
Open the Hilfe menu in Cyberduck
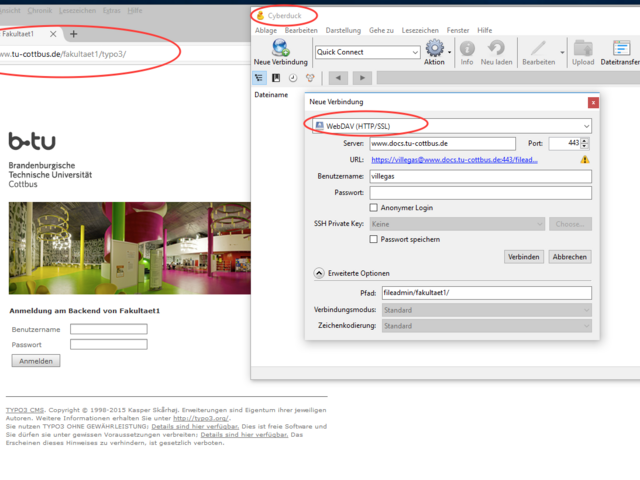[x=484, y=30]
